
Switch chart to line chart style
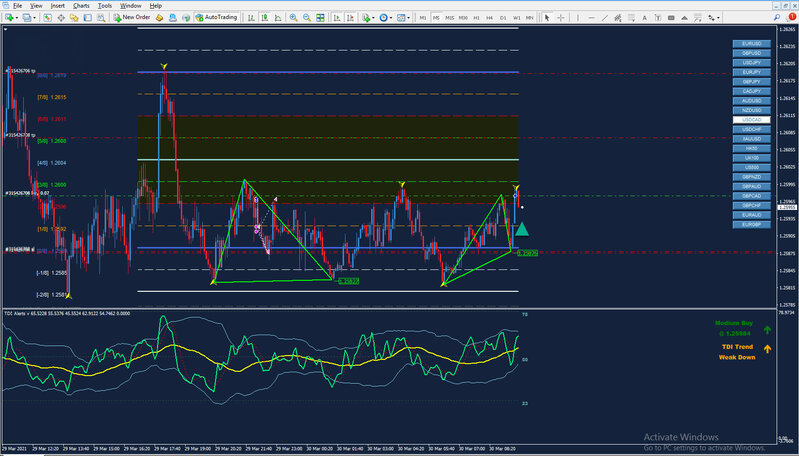[x=277, y=17]
